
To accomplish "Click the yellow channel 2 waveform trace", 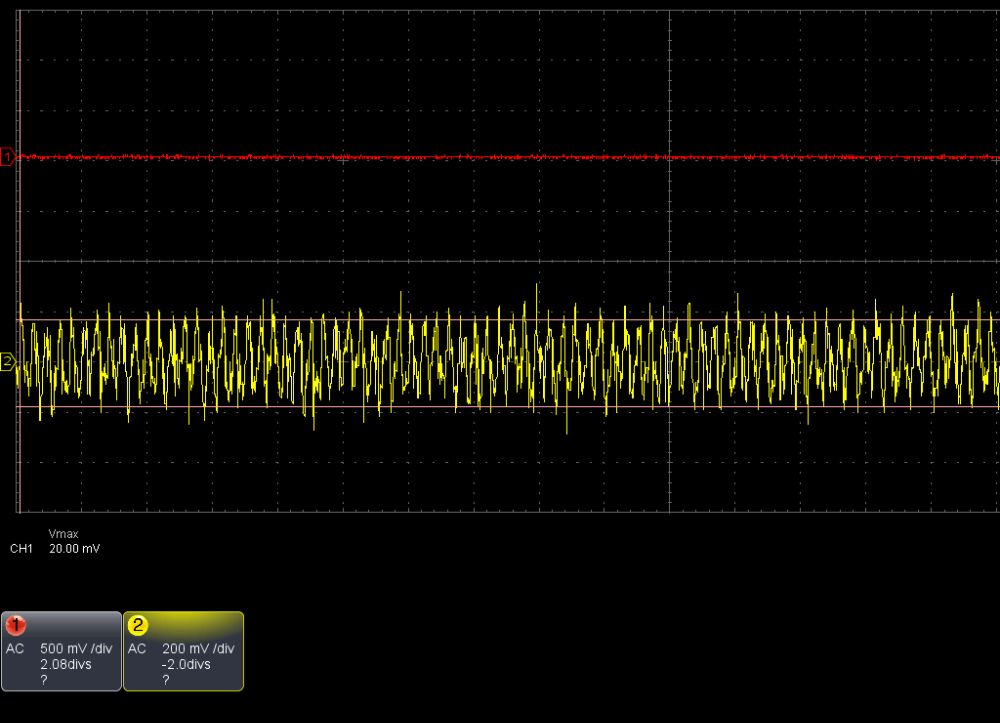I will [510, 360].
